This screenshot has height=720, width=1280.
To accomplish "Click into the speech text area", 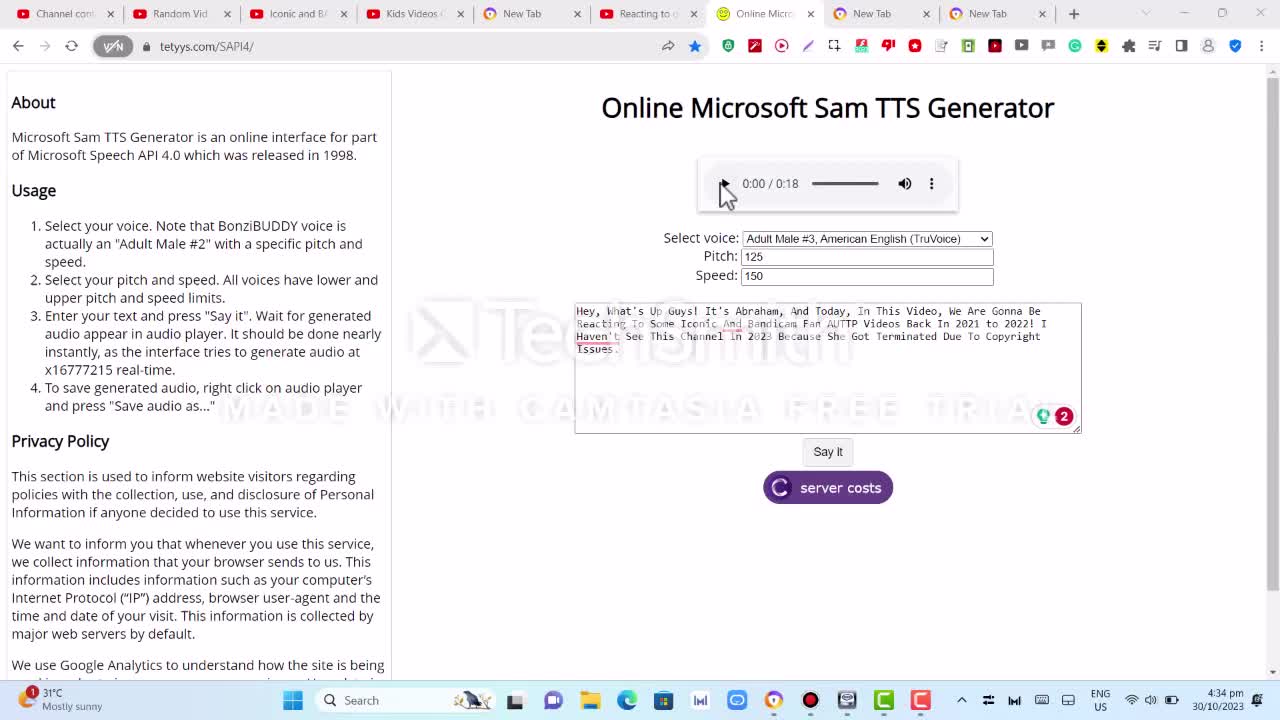I will click(x=828, y=368).
